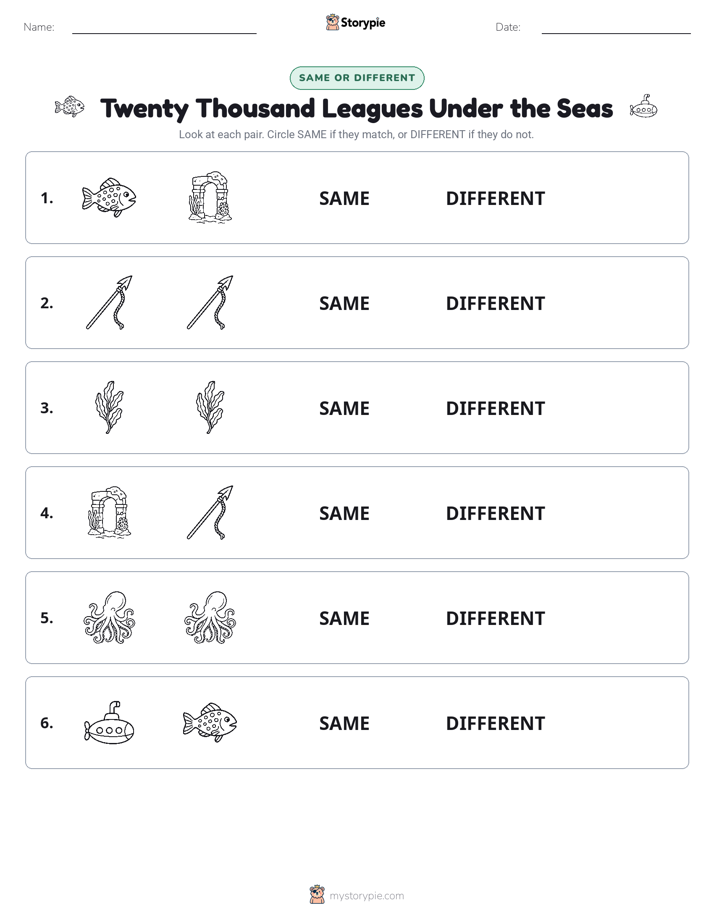Select the left harpoon in row 2
The width and height of the screenshot is (714, 924).
pos(109,302)
